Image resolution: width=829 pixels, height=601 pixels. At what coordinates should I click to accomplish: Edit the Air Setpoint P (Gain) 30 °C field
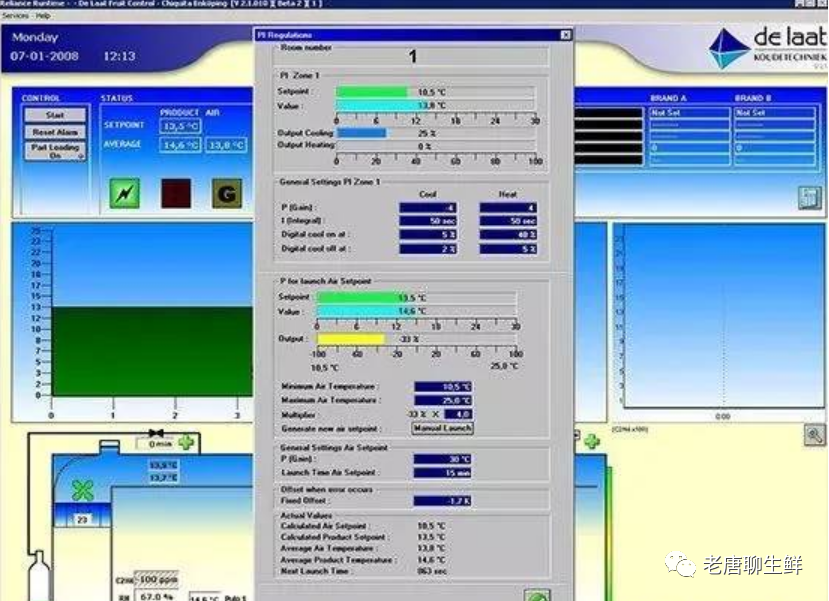point(442,459)
